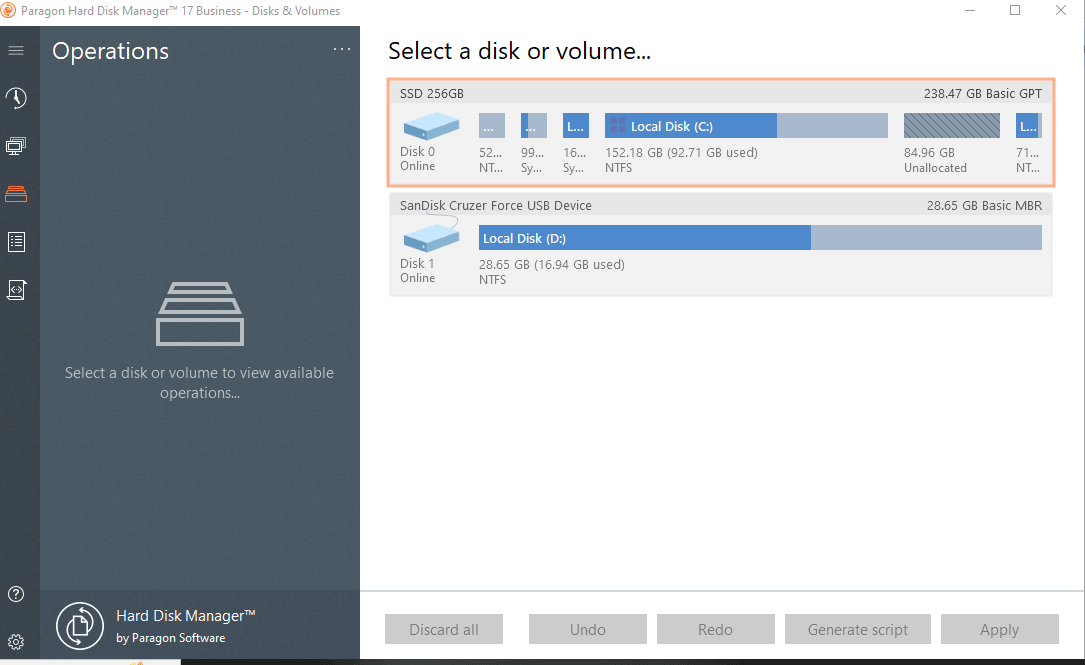Click the Hard Disk Manager logo icon
The width and height of the screenshot is (1085, 665).
click(x=80, y=626)
